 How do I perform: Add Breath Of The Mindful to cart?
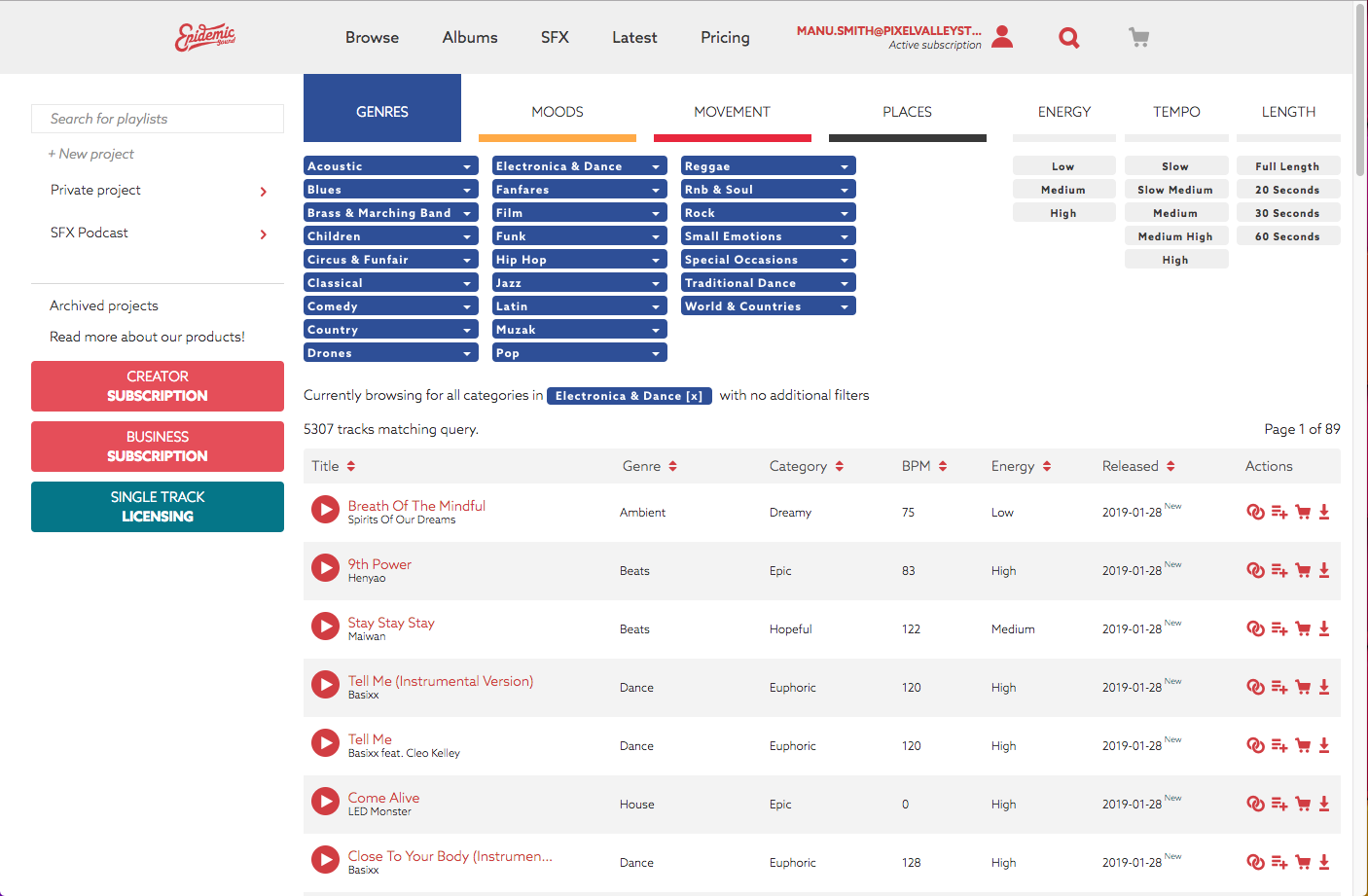pyautogui.click(x=1303, y=513)
